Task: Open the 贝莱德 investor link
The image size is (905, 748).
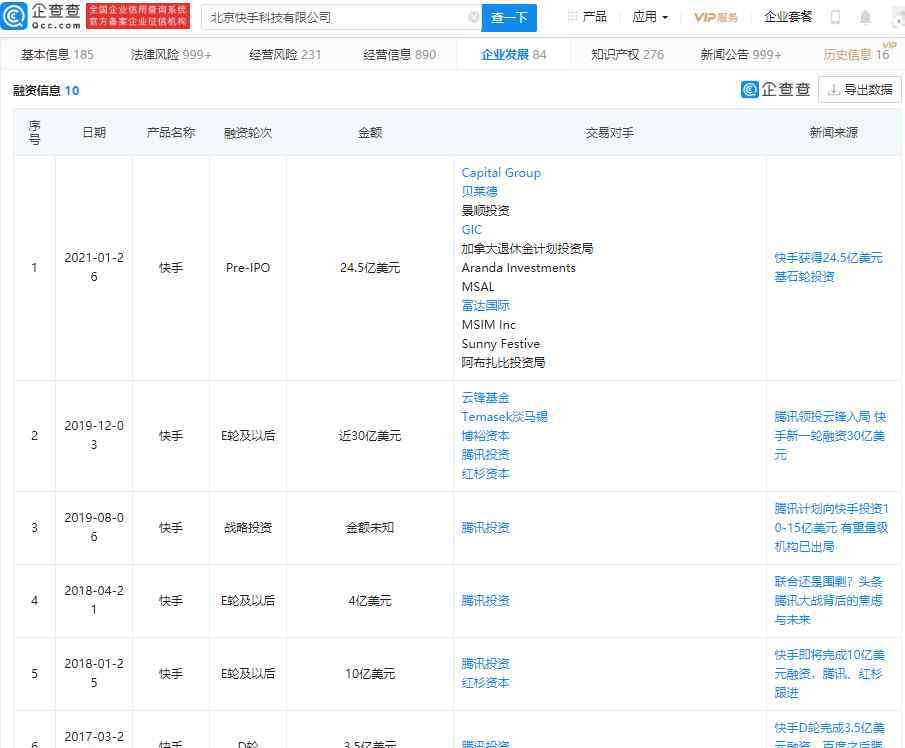Action: [x=480, y=191]
